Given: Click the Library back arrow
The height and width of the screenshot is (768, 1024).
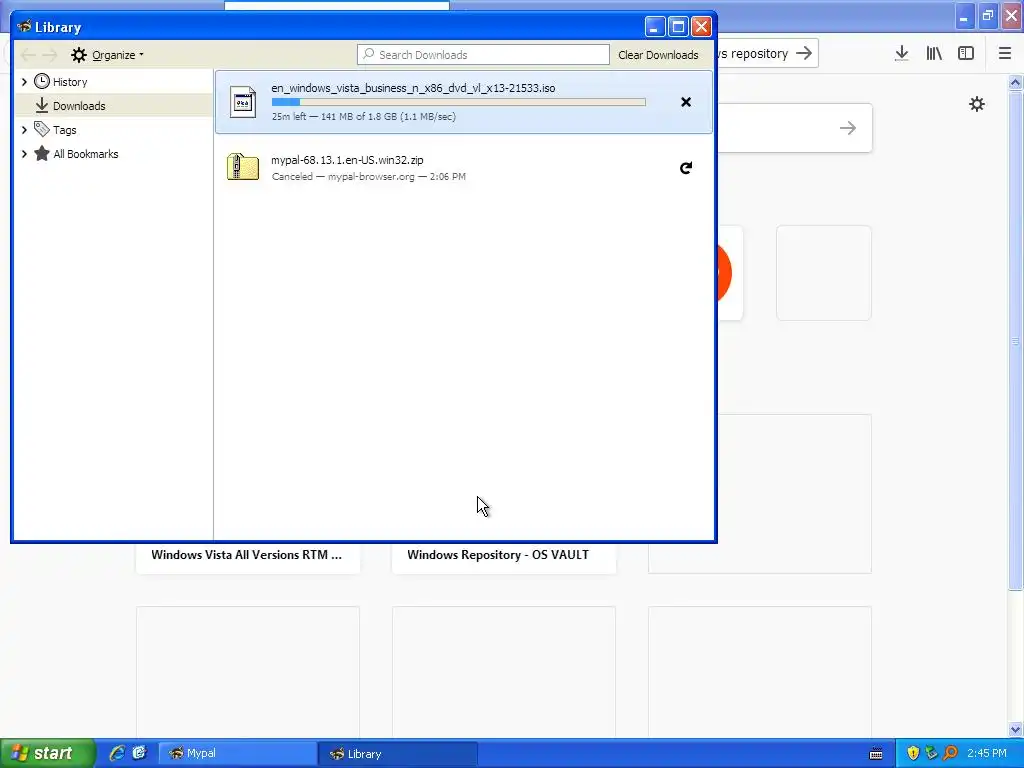Looking at the screenshot, I should (x=27, y=55).
